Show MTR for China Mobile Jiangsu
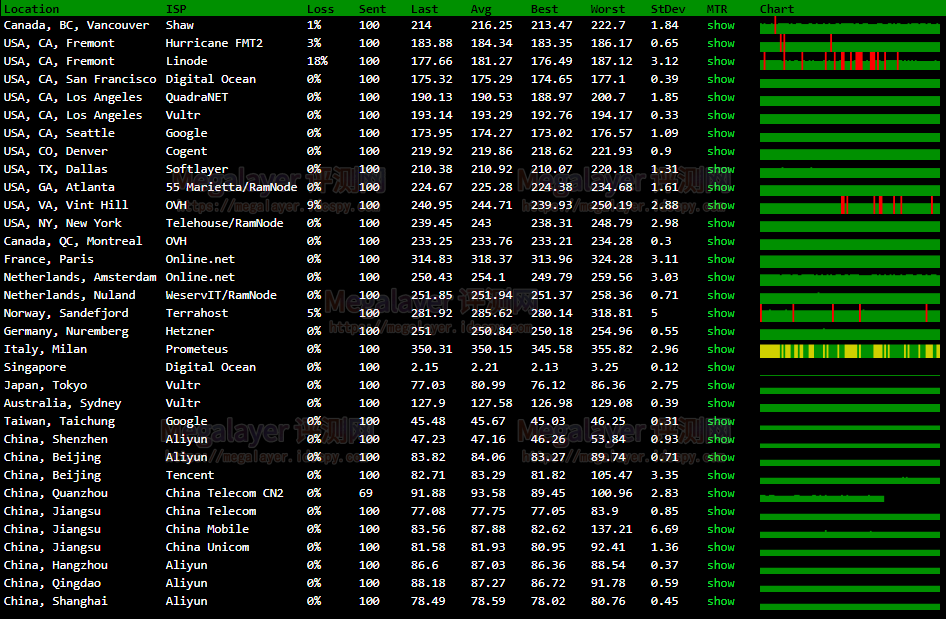Image resolution: width=946 pixels, height=619 pixels. [721, 529]
